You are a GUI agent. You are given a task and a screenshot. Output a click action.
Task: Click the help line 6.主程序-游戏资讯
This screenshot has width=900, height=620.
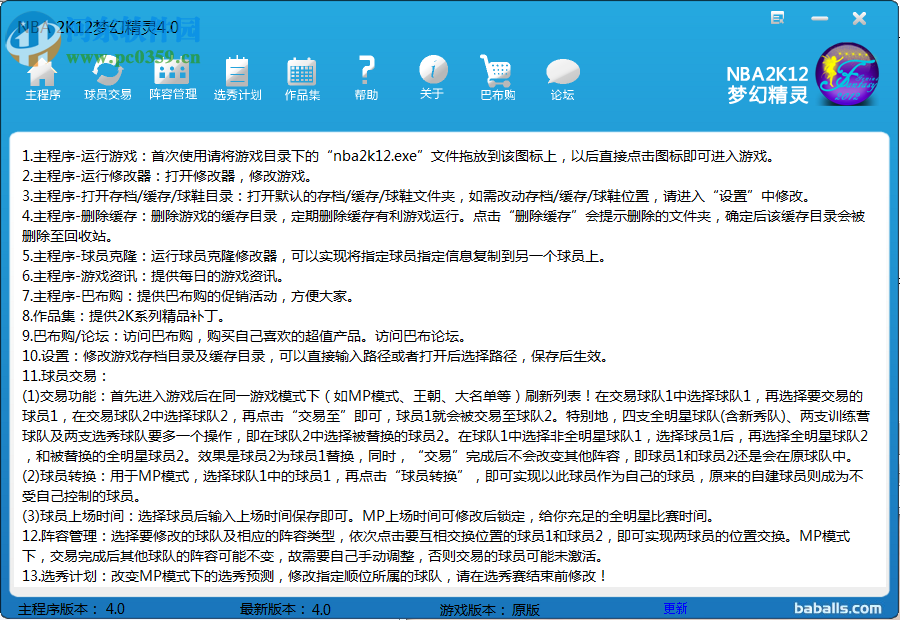tap(153, 276)
